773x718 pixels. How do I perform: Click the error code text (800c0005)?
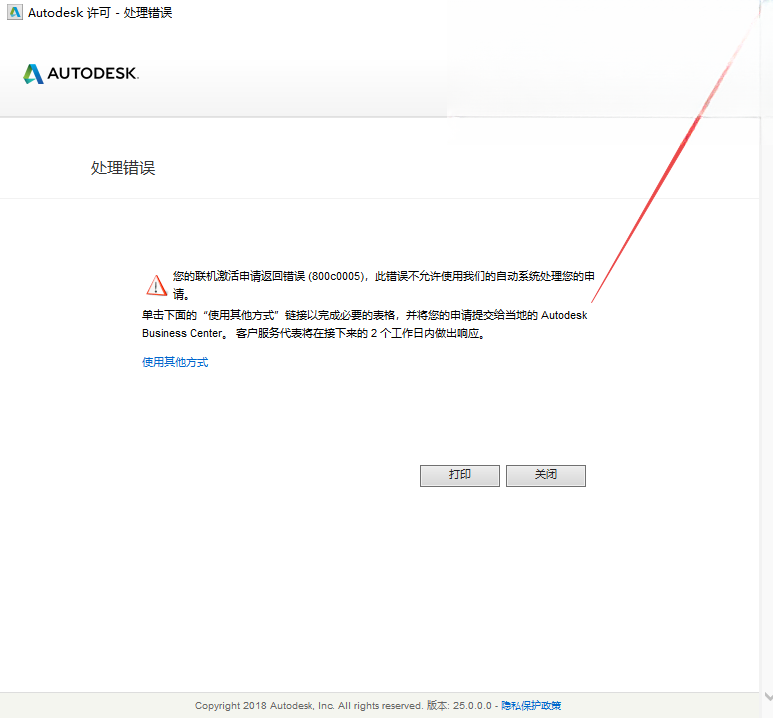click(x=337, y=276)
